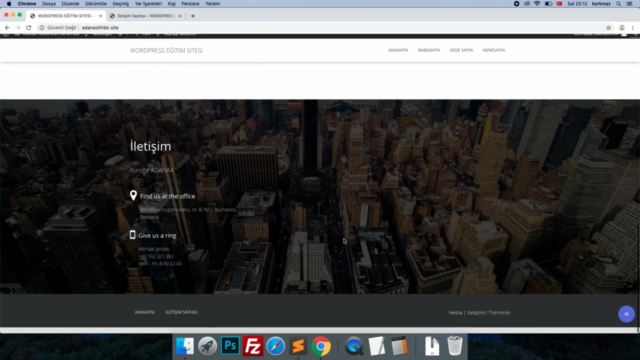The image size is (640, 360).
Task: Open the Trash in the Dock
Action: click(455, 346)
